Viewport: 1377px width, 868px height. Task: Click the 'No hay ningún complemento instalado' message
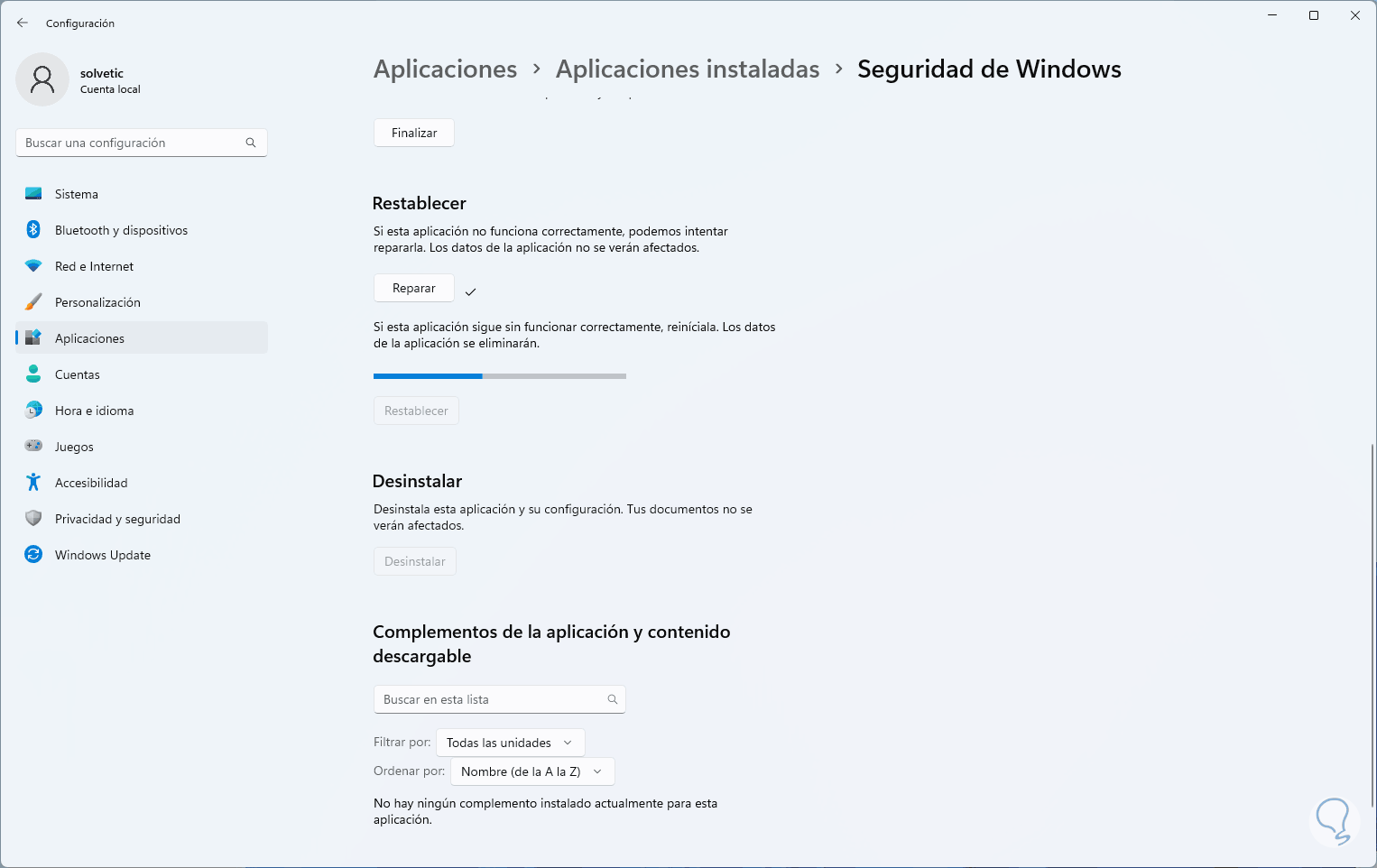coord(545,811)
